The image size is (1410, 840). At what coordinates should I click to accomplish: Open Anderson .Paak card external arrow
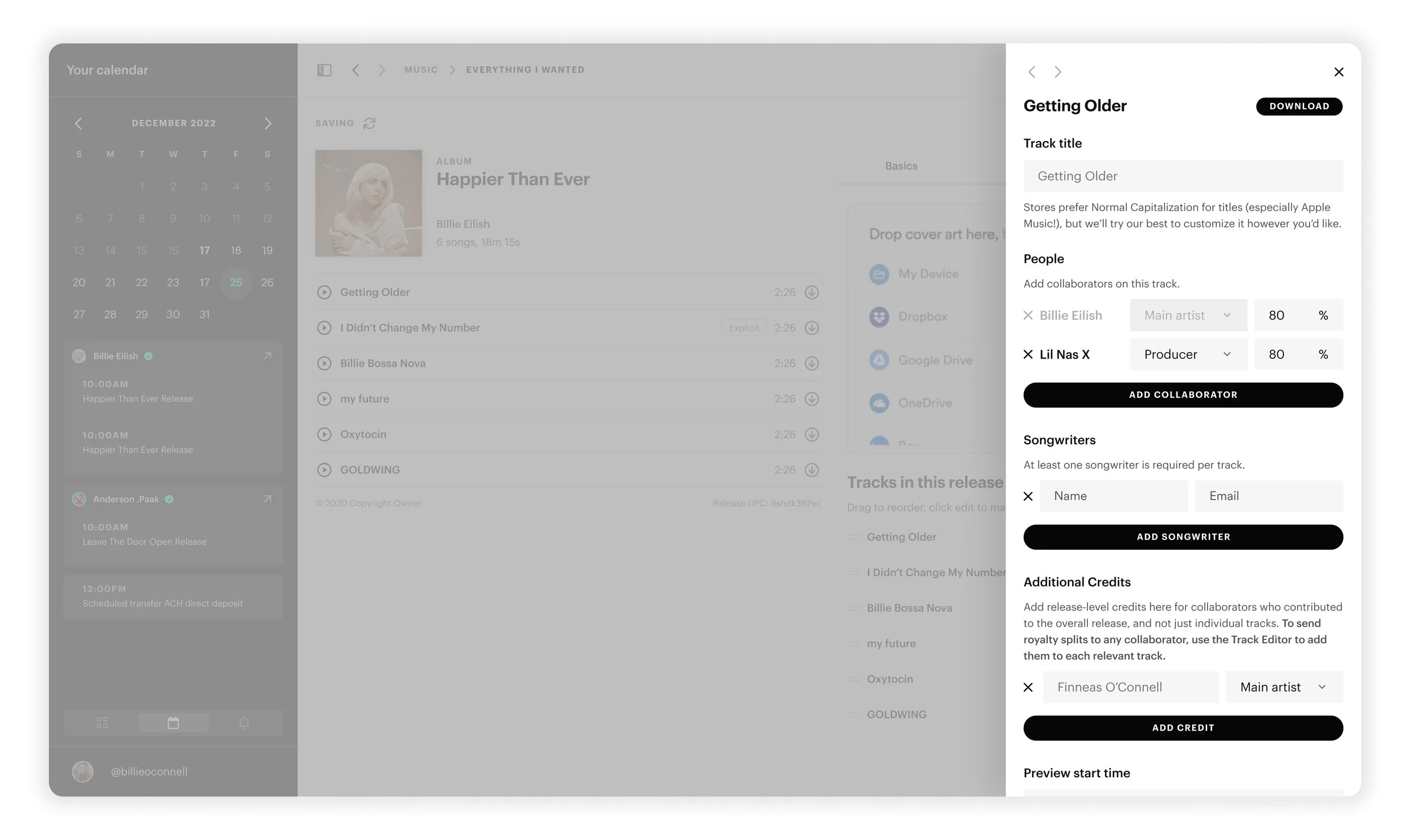(x=267, y=499)
